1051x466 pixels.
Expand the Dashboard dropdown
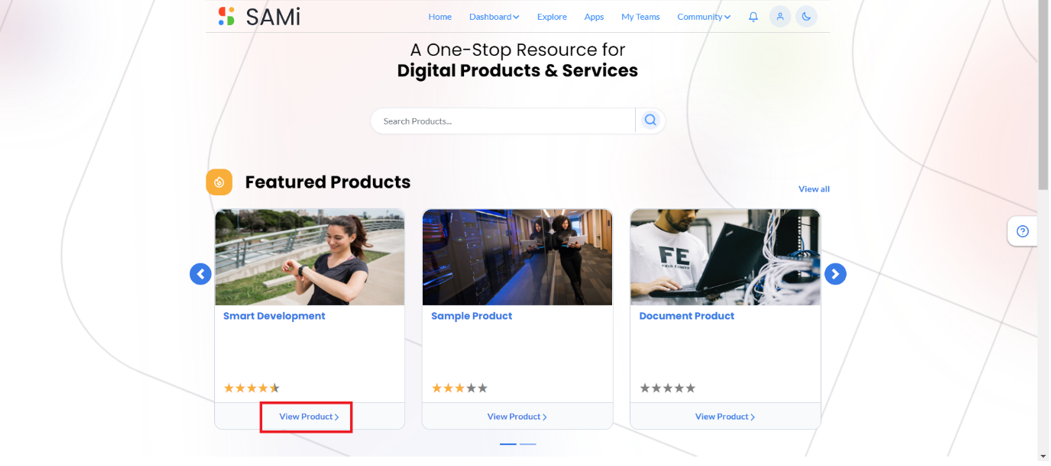[494, 17]
